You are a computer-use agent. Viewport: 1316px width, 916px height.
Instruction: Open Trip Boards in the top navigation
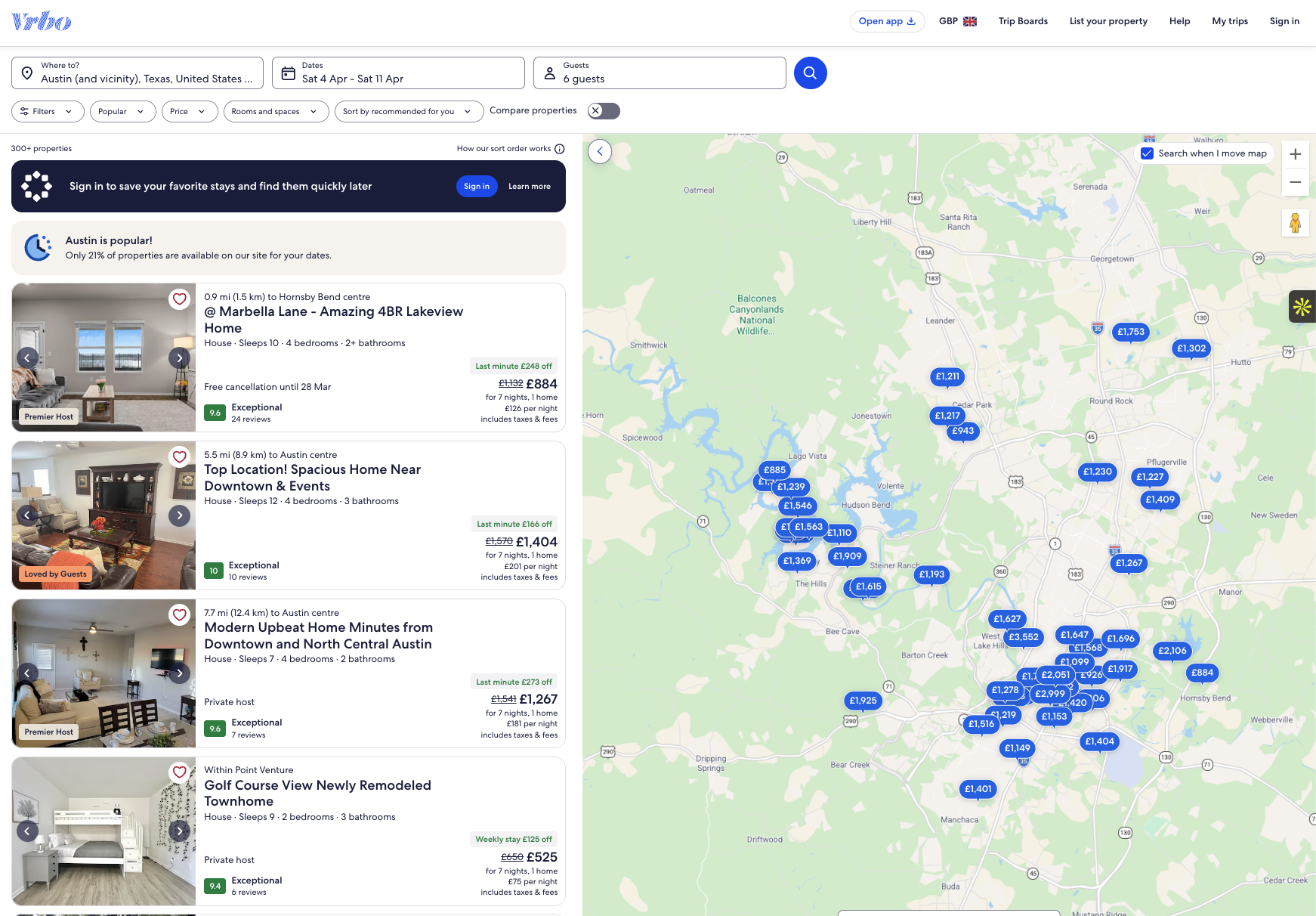[1023, 21]
